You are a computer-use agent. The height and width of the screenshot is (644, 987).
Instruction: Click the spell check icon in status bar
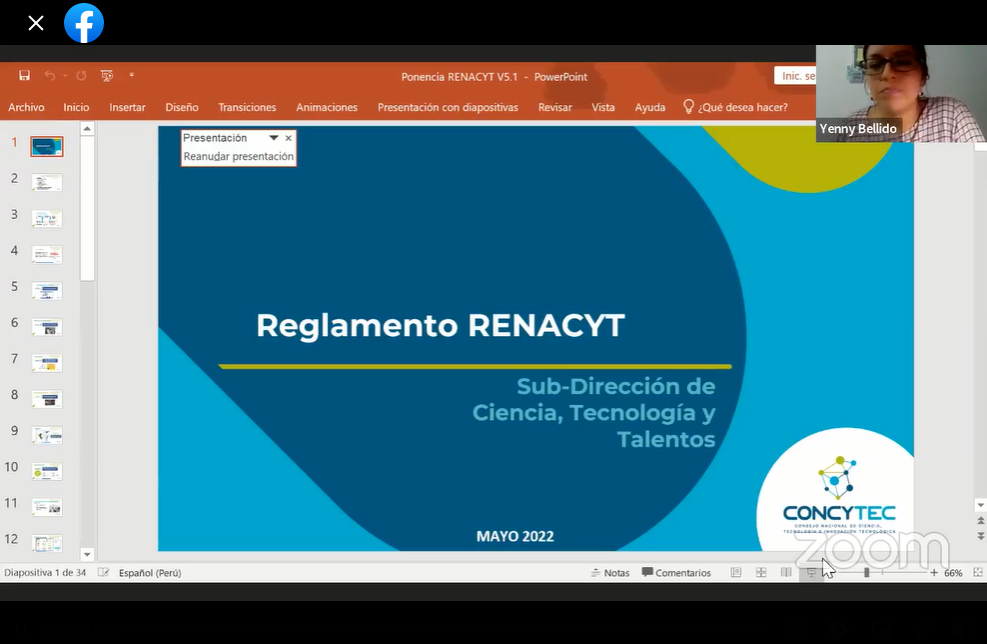pyautogui.click(x=103, y=573)
